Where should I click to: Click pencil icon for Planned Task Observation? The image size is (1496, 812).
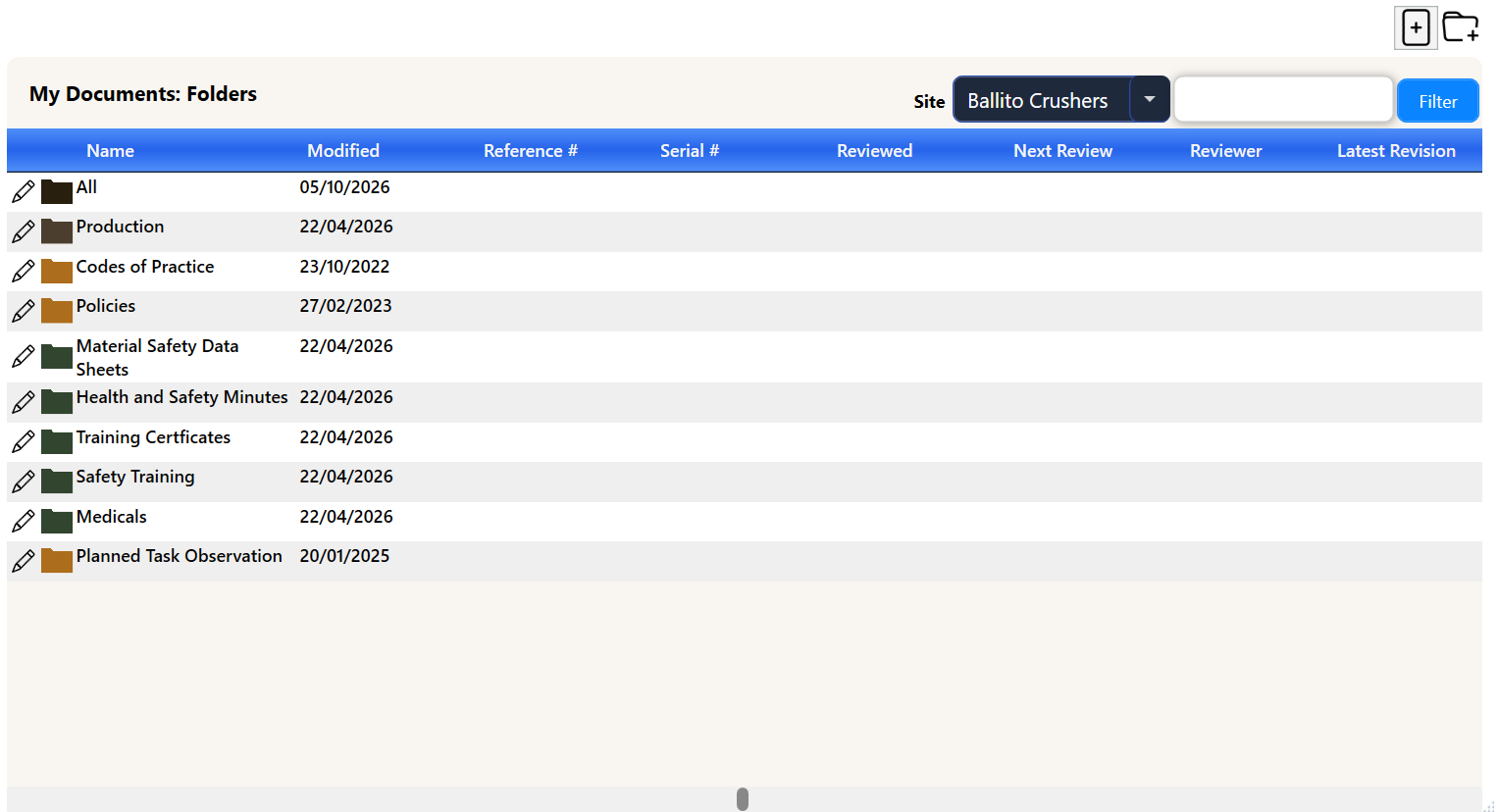tap(24, 561)
